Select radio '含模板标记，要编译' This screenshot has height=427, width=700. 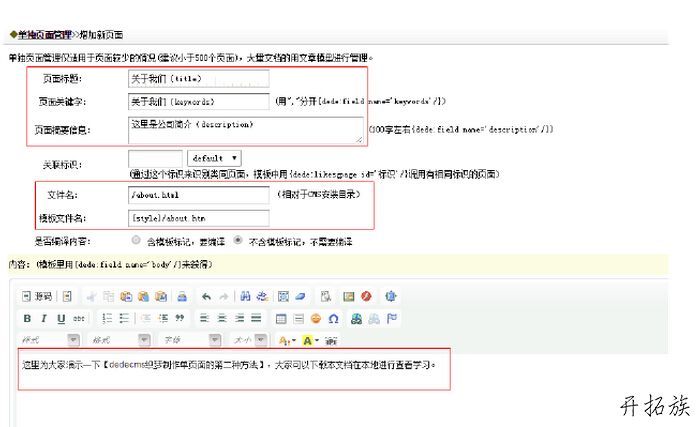tap(136, 240)
